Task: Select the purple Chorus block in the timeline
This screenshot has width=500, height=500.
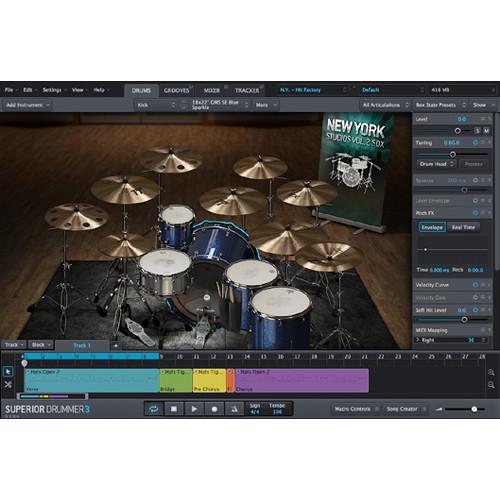Action: coord(302,380)
